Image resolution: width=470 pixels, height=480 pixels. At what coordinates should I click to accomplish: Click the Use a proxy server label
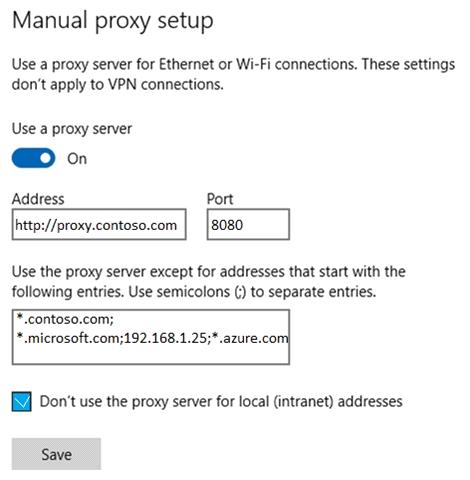[x=72, y=129]
